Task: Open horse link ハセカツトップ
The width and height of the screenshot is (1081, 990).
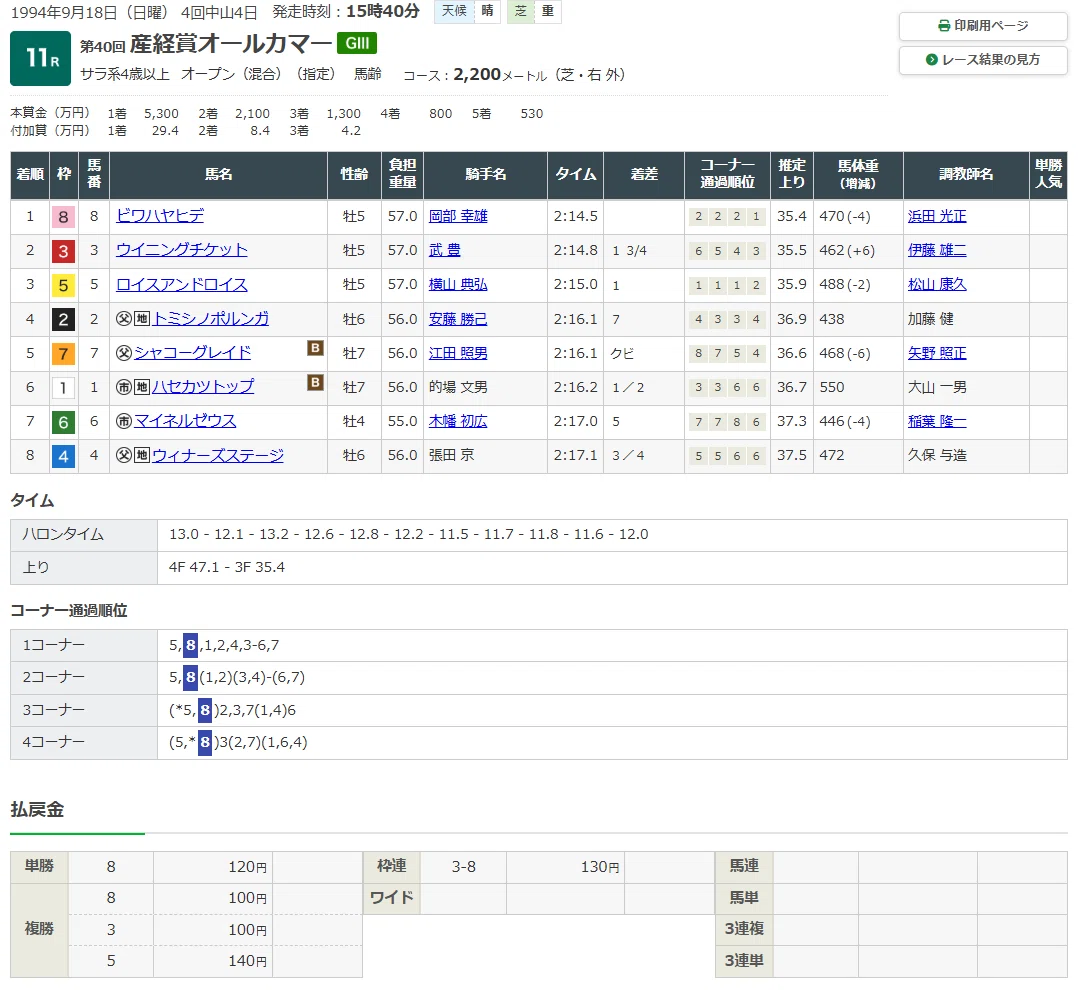Action: 203,387
